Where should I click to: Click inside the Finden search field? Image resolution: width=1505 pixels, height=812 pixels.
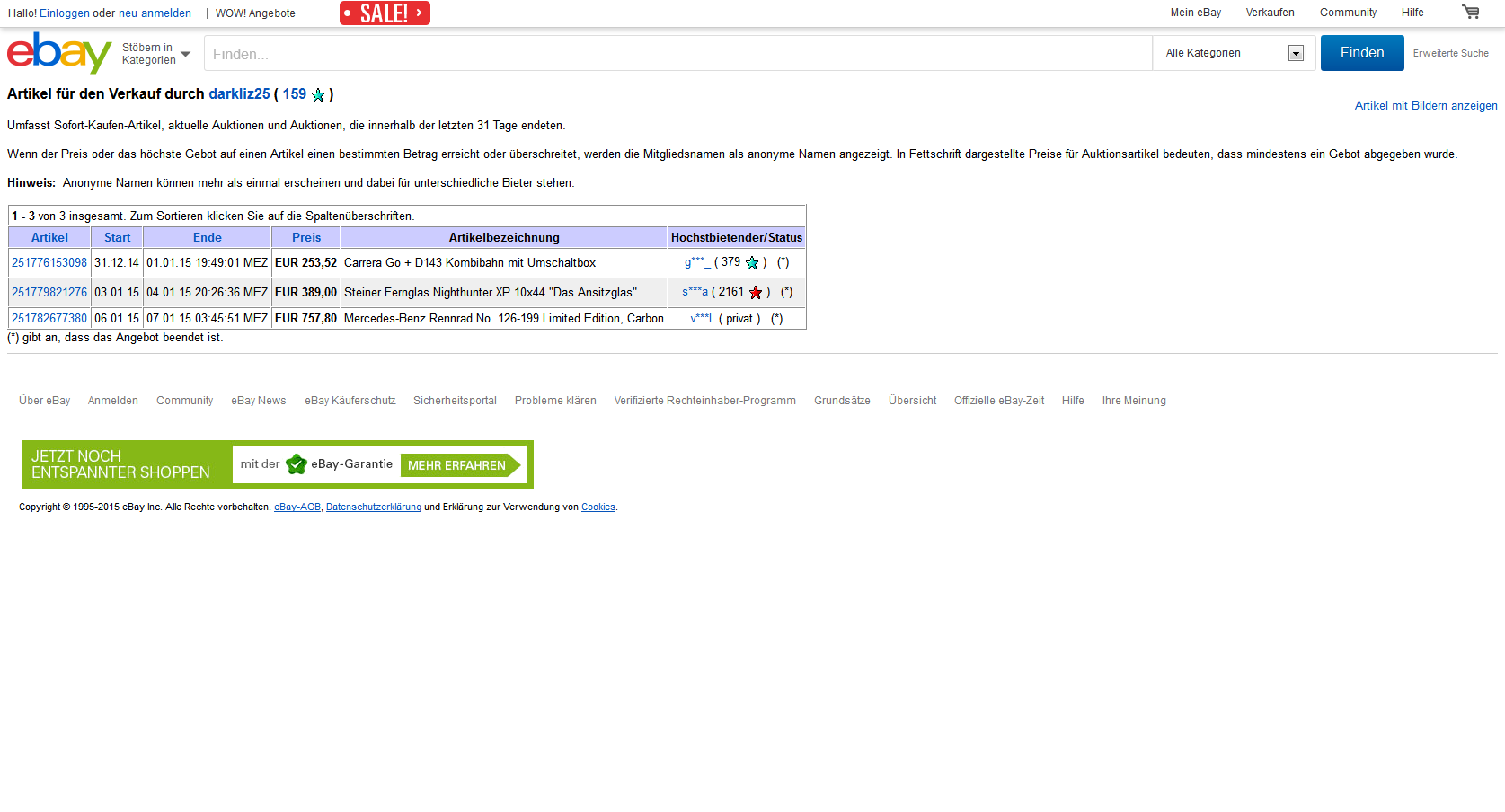(677, 54)
